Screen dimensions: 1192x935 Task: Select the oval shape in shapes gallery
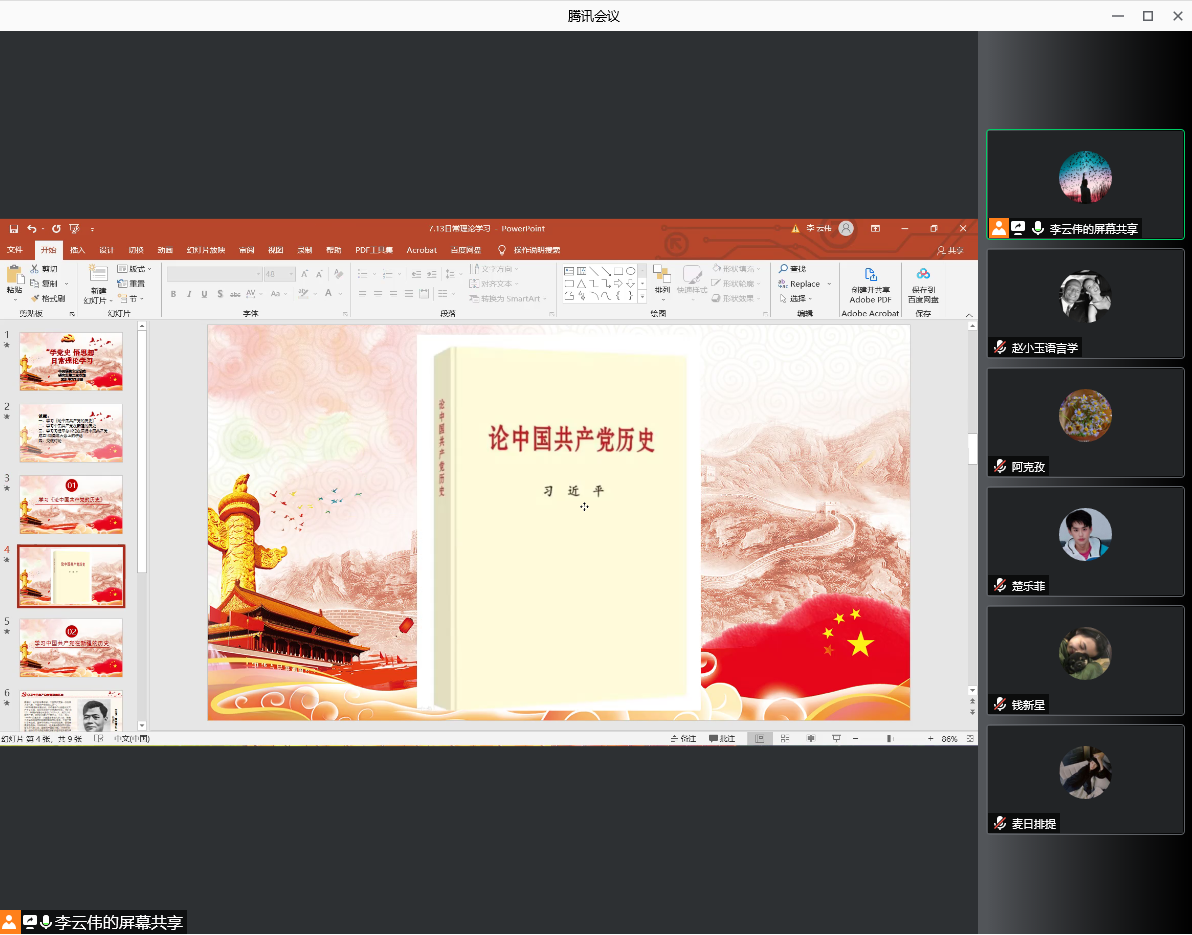(630, 271)
